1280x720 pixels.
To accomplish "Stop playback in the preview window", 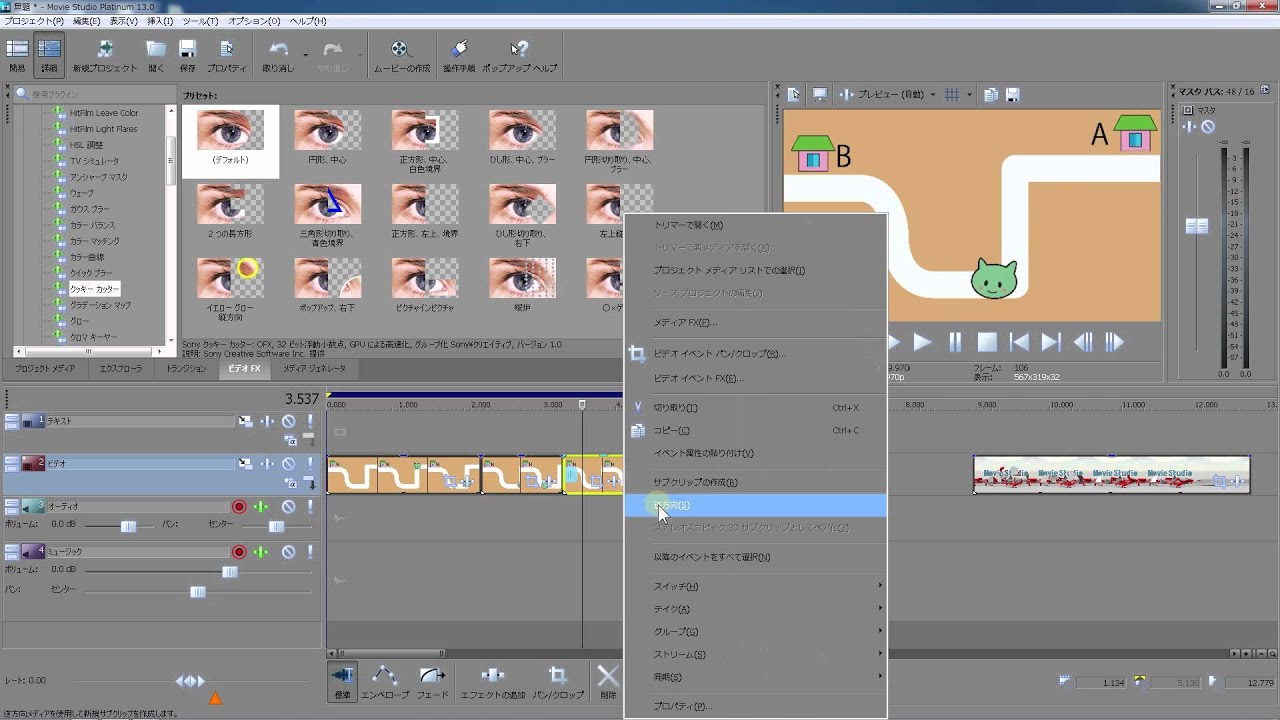I will click(x=987, y=343).
